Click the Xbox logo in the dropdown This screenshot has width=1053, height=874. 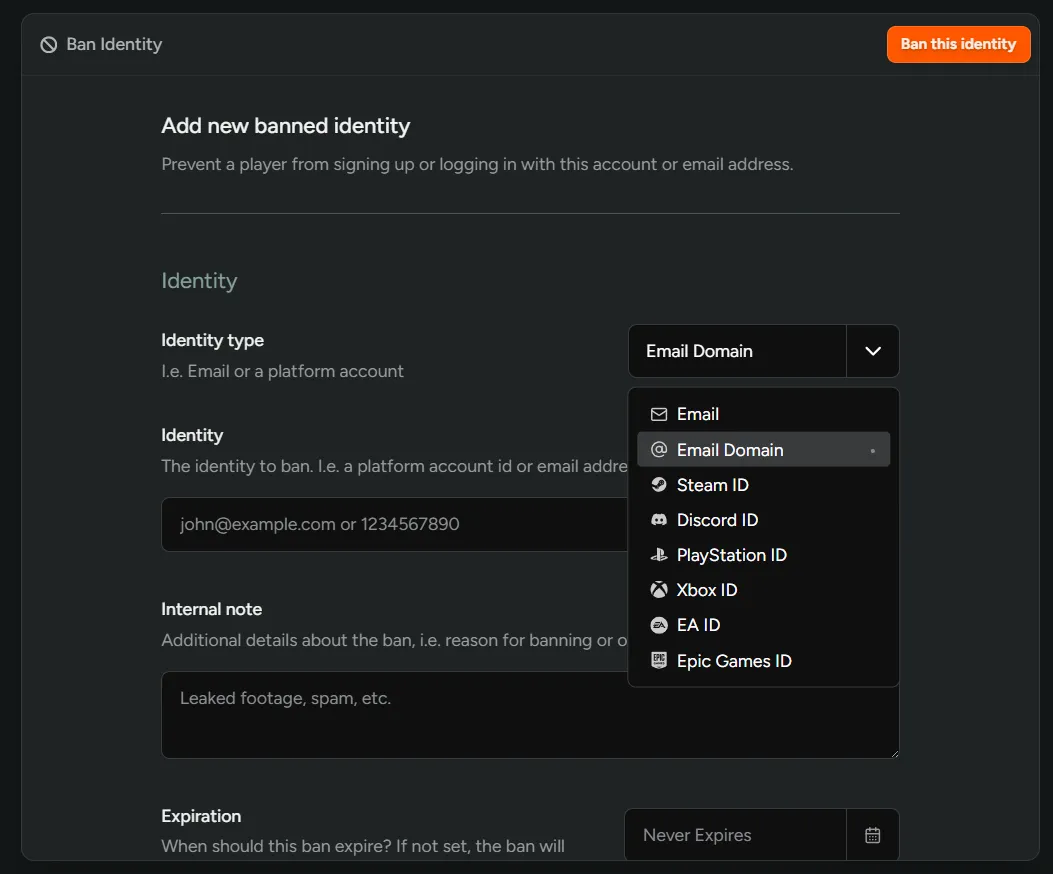658,590
